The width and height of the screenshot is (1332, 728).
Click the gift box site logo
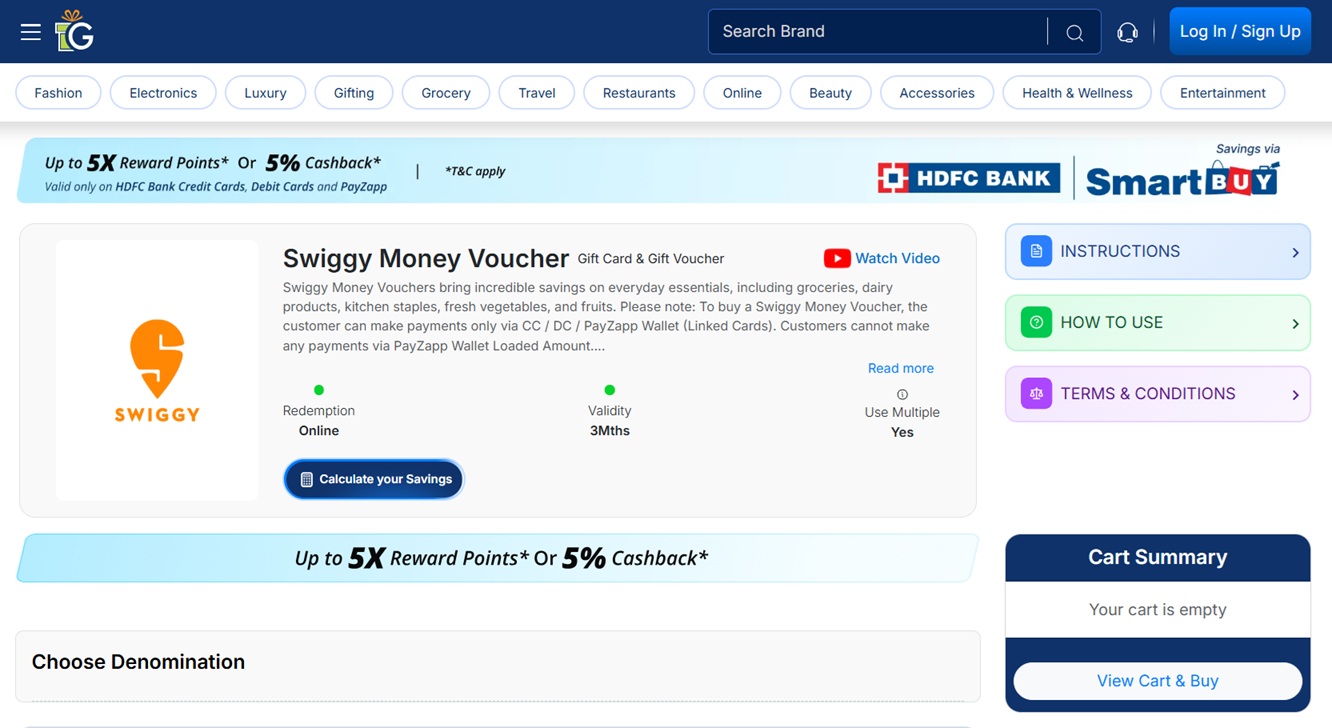74,31
